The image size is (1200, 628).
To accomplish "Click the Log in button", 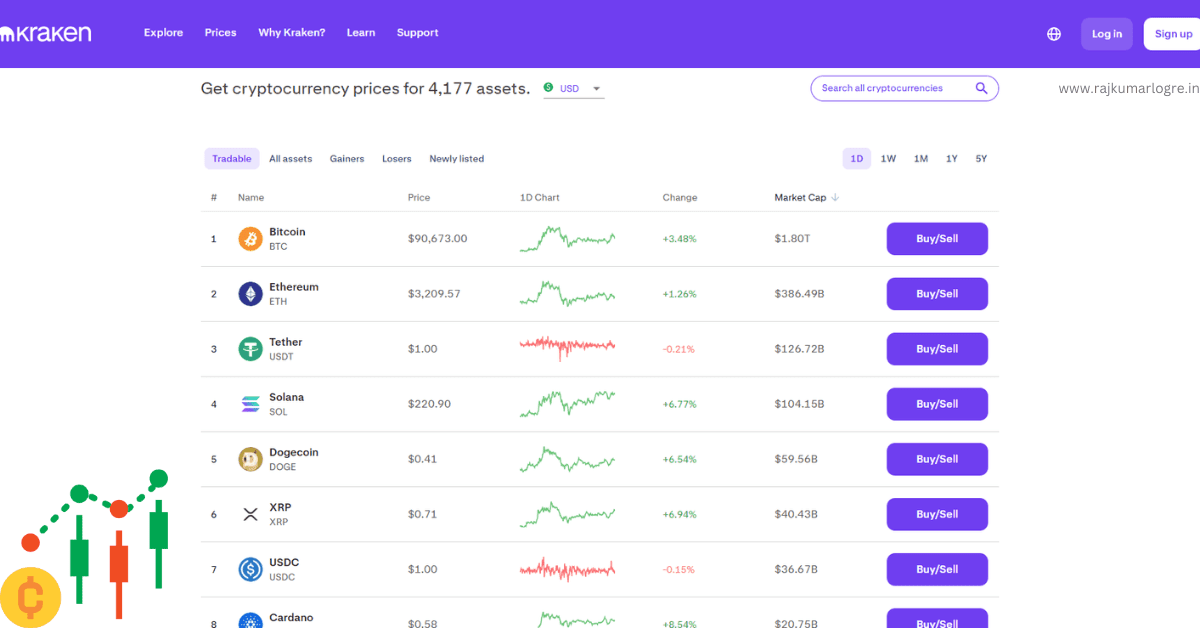I will tap(1107, 34).
